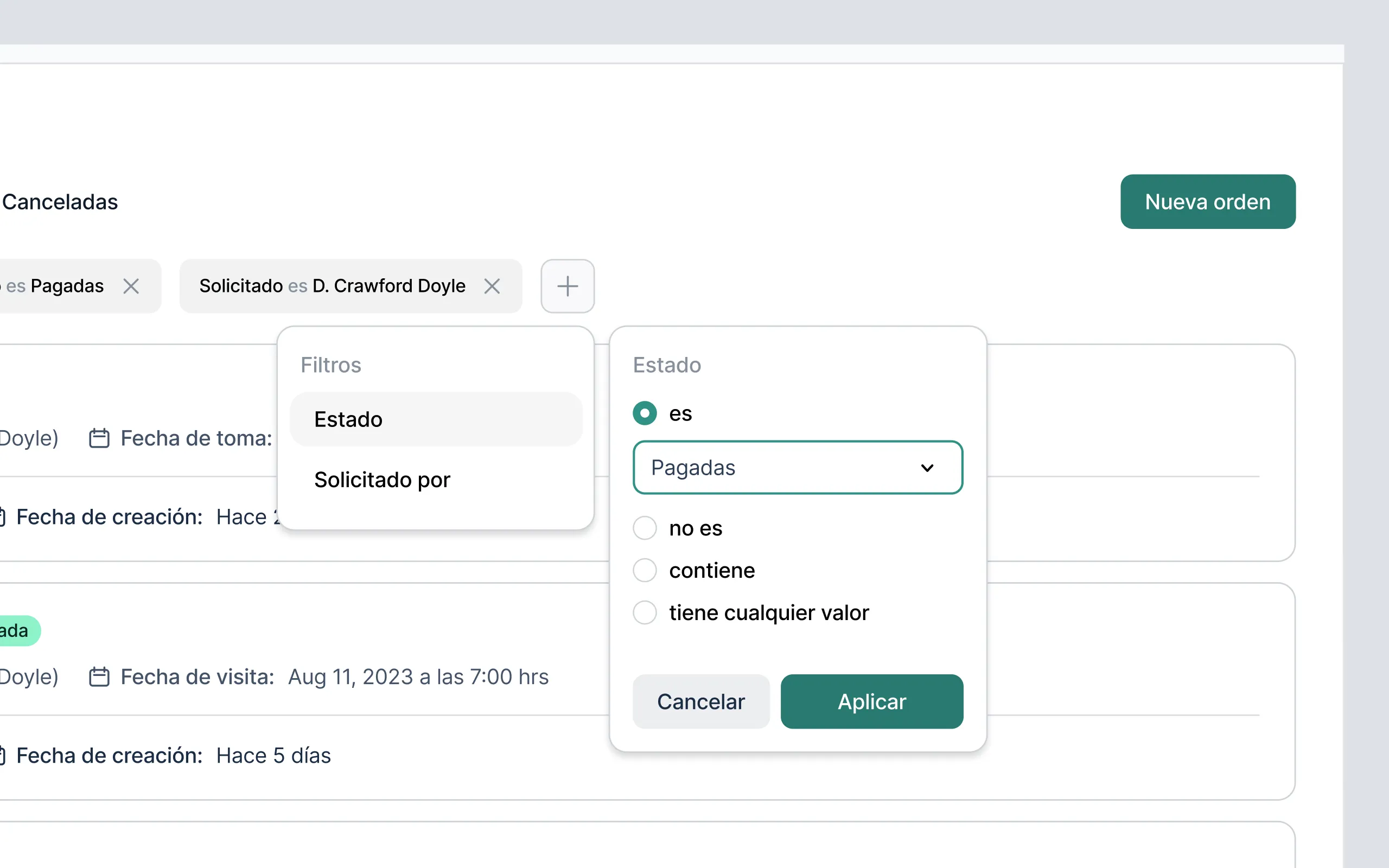Choose 'Solicitado por' in Filtros menu
The width and height of the screenshot is (1389, 868).
pyautogui.click(x=383, y=480)
